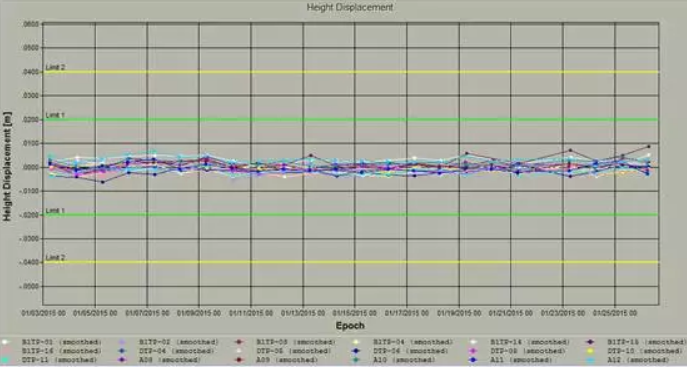This screenshot has height=367, width=687.
Task: Select the B1TP-03 legend marker
Action: coord(239,342)
